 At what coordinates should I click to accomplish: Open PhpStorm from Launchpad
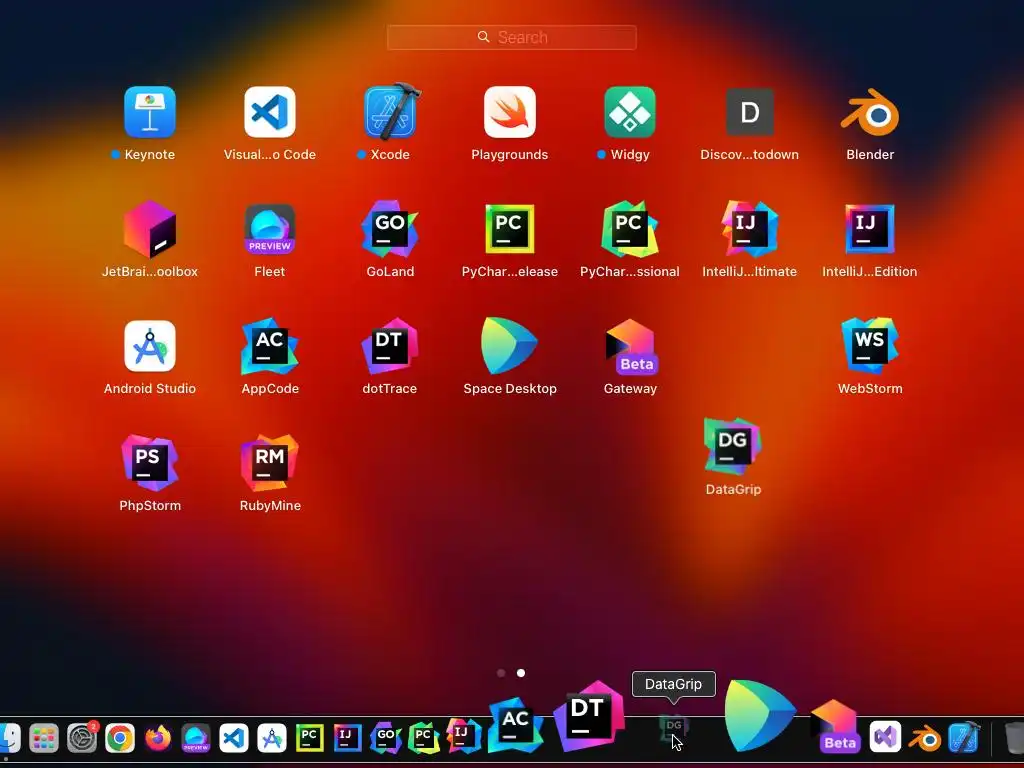coord(150,463)
